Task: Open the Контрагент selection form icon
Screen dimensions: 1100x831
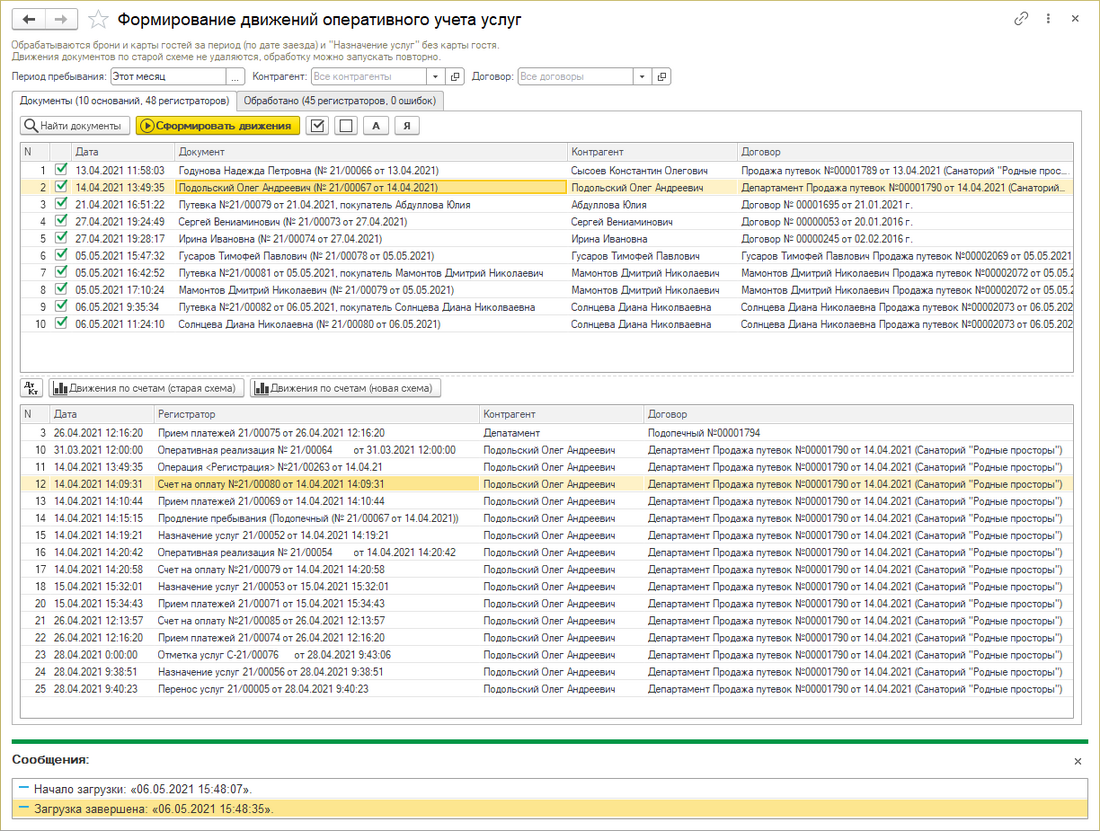Action: pyautogui.click(x=455, y=76)
